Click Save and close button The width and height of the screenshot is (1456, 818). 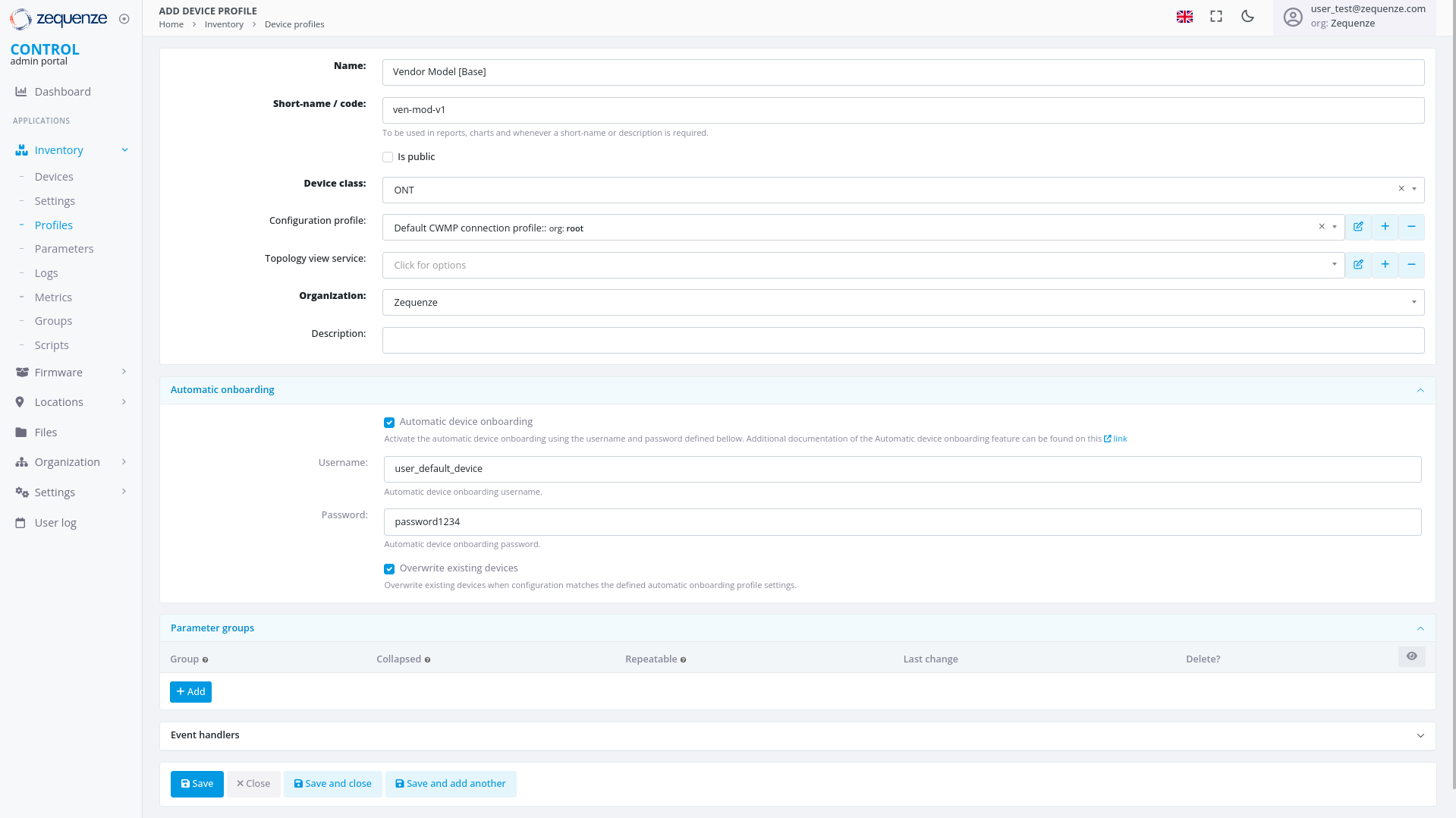(x=332, y=784)
